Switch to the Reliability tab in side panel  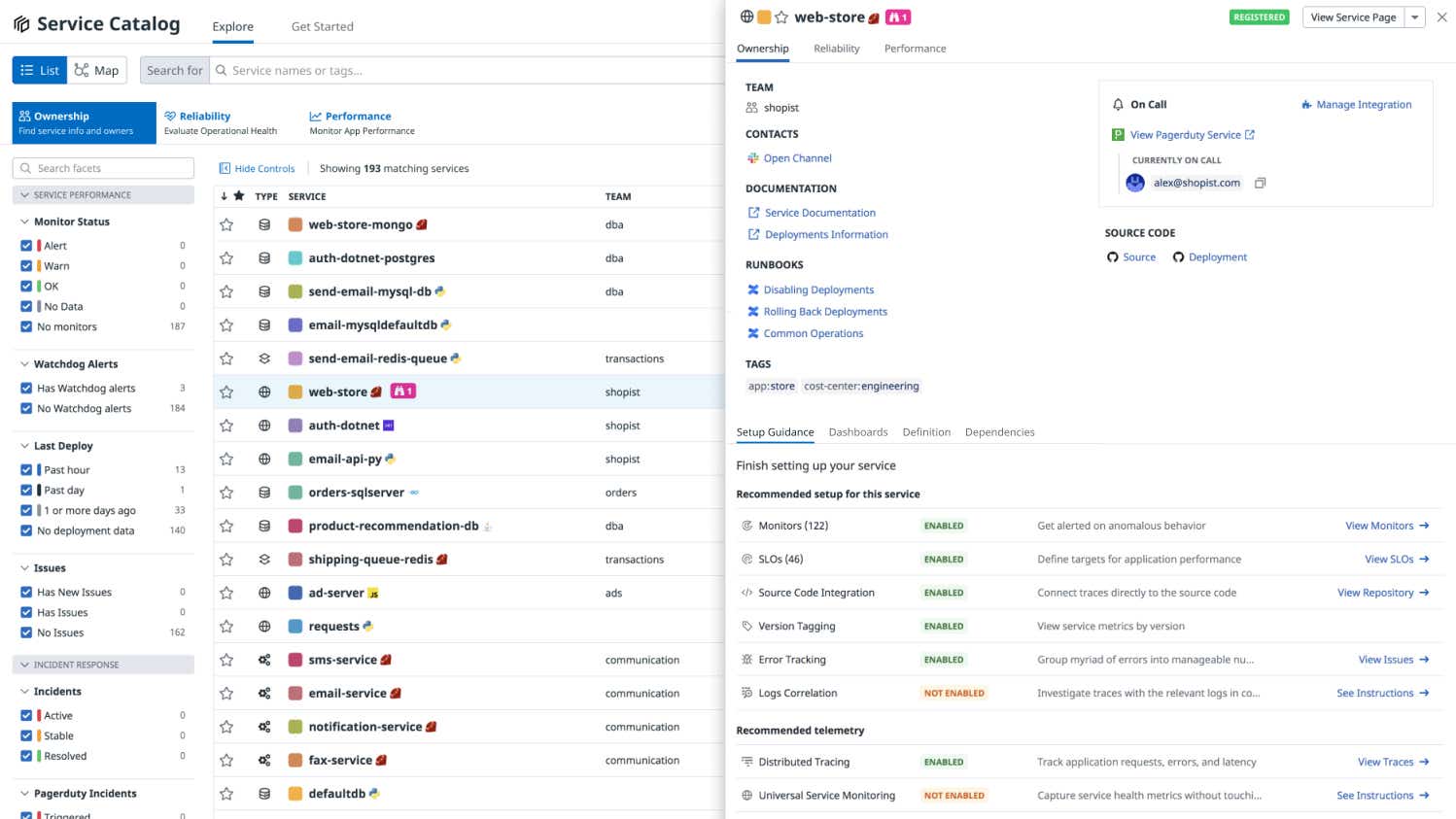coord(836,49)
